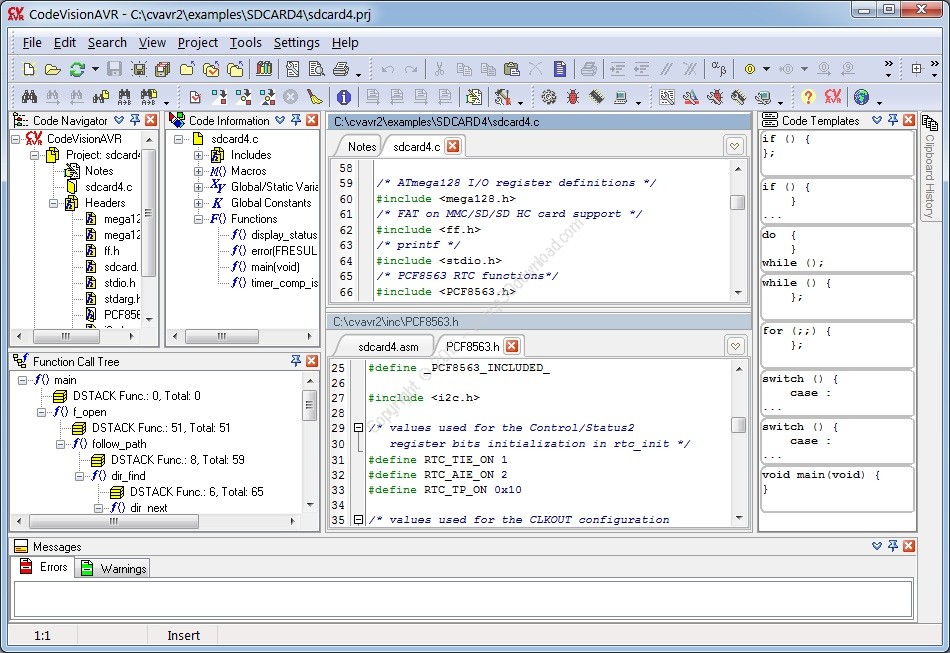This screenshot has width=950, height=653.
Task: Expand Global Constants node
Action: 198,204
